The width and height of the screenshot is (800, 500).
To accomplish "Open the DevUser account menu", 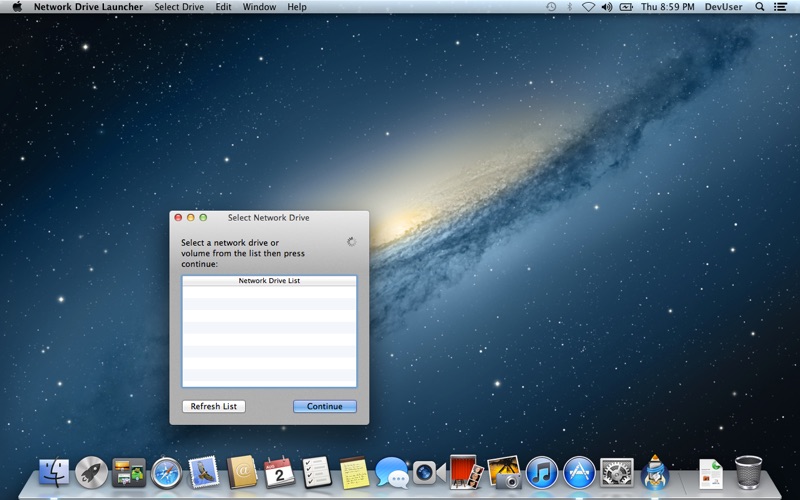I will click(x=723, y=7).
